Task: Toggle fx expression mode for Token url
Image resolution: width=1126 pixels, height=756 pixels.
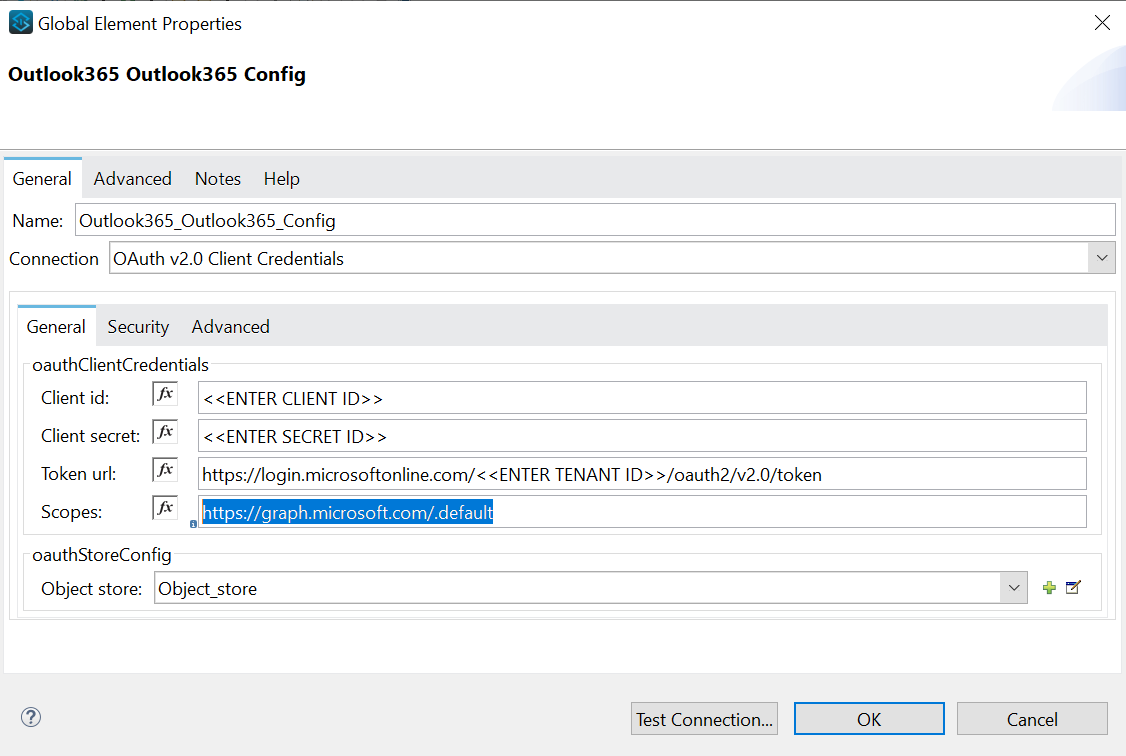Action: 165,470
